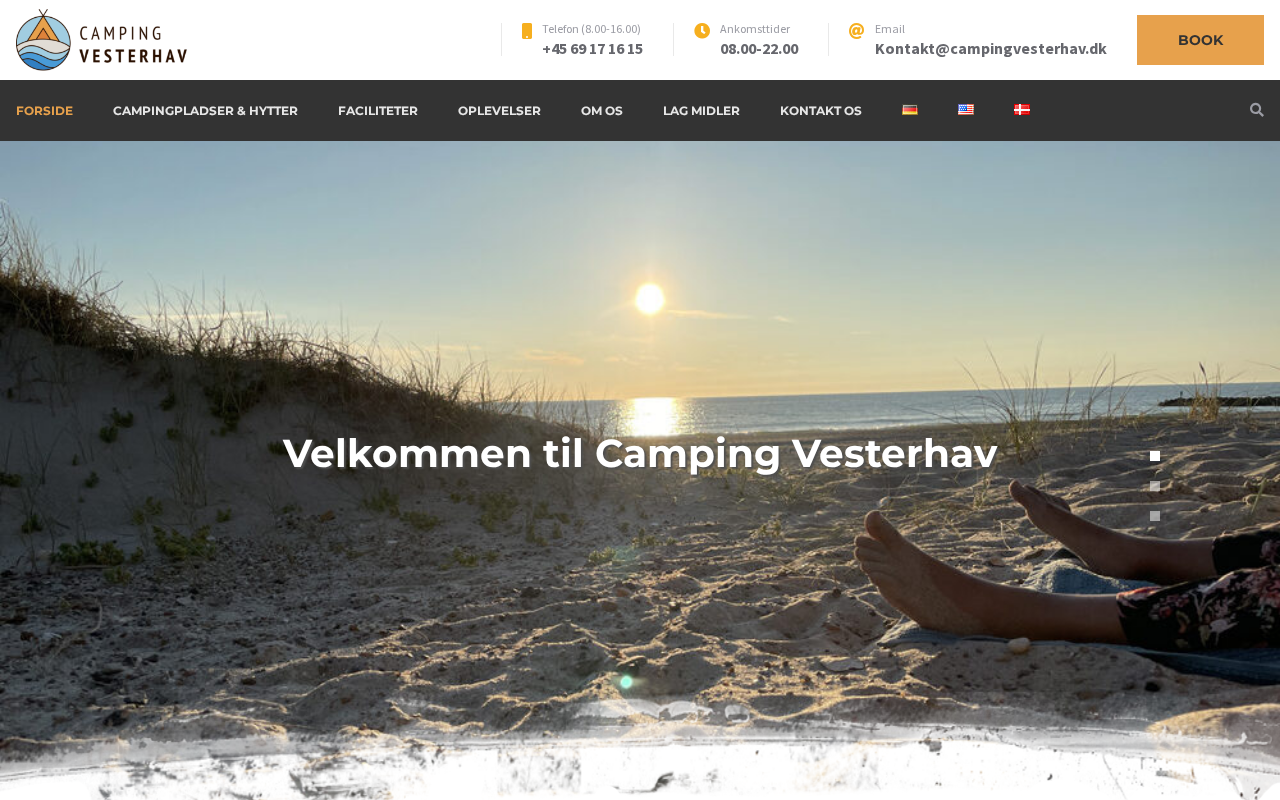The image size is (1280, 800).
Task: Go to Forside menu item
Action: (x=44, y=111)
